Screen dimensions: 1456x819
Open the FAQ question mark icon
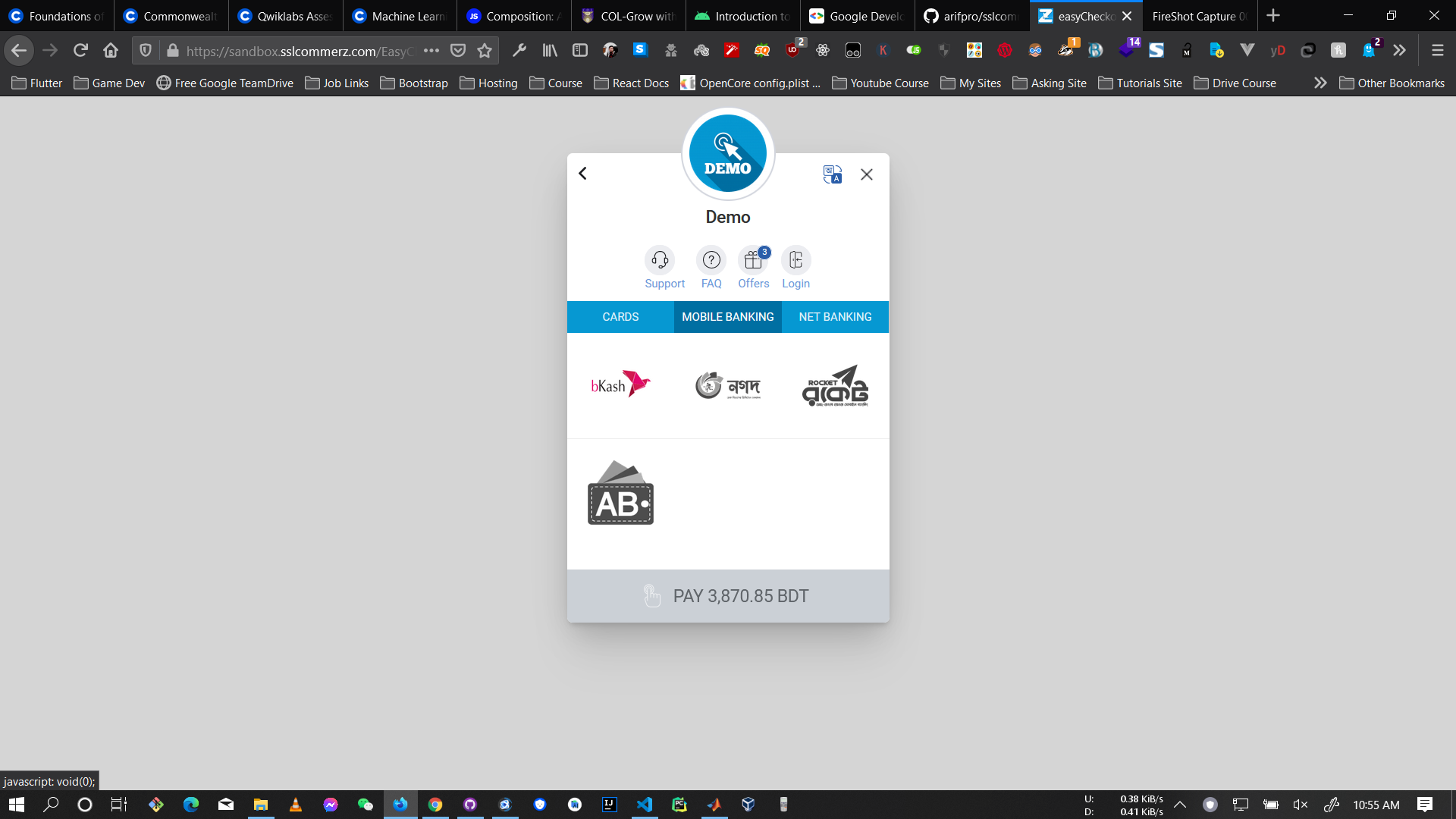pyautogui.click(x=711, y=260)
